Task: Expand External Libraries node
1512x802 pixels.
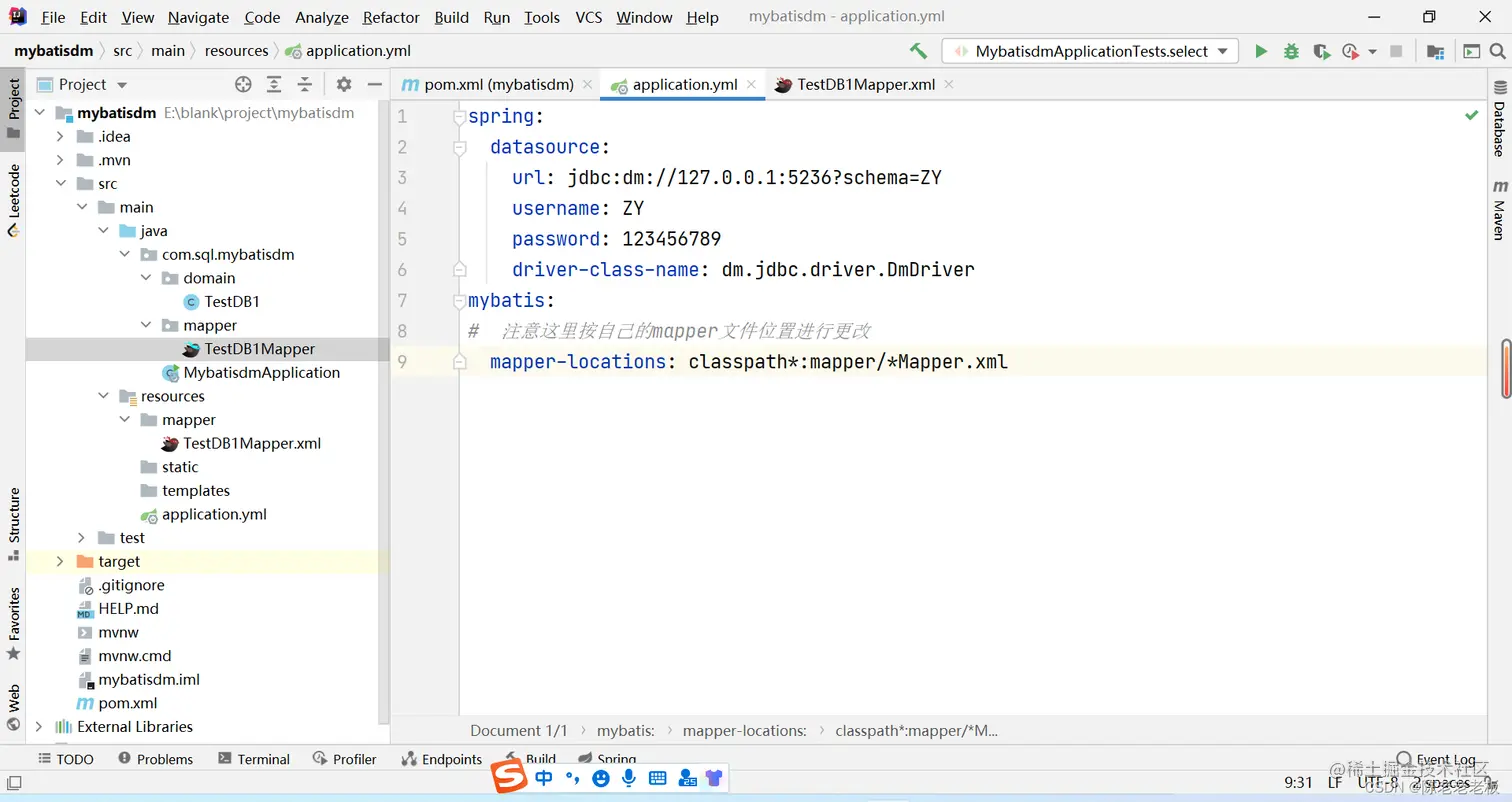Action: [40, 727]
